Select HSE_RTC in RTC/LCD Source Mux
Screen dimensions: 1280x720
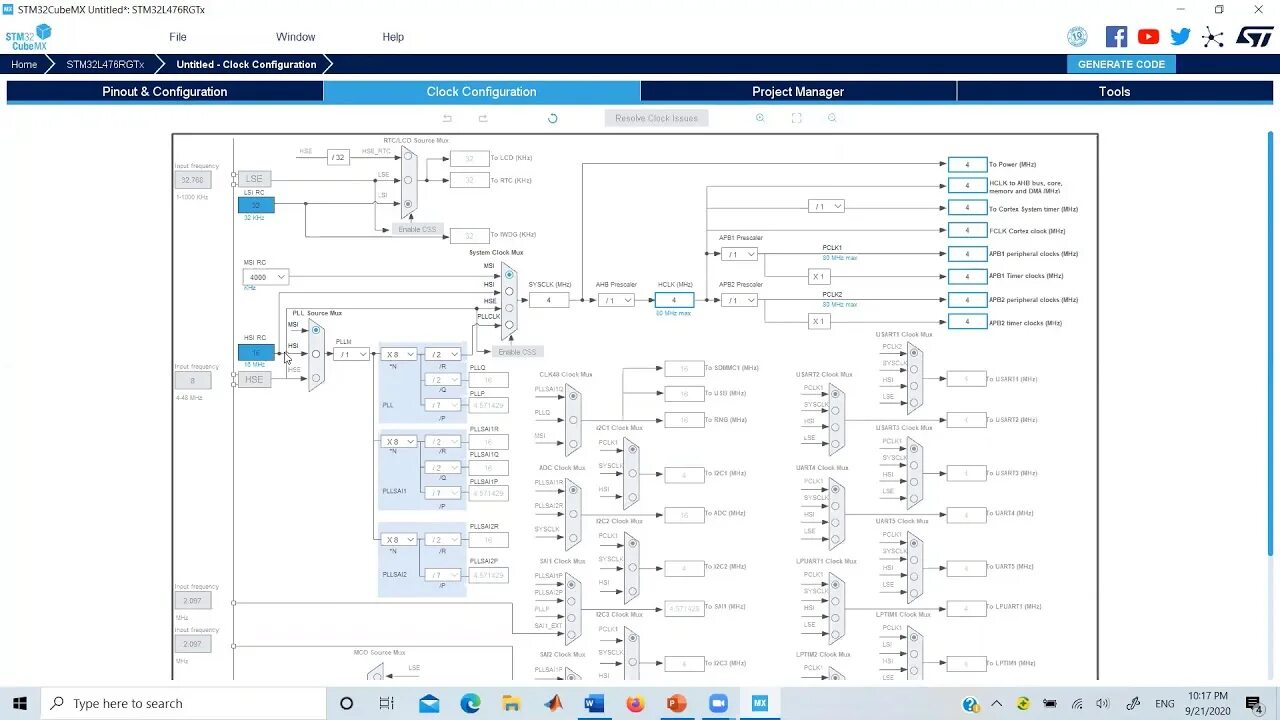(x=407, y=157)
